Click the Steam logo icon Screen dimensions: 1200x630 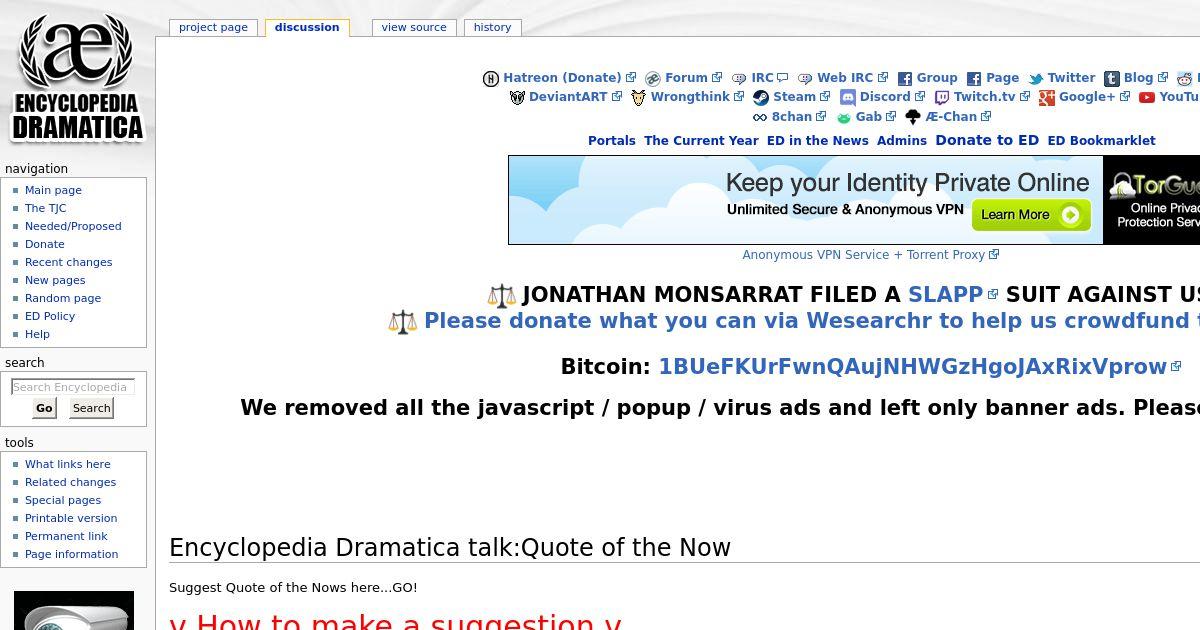pyautogui.click(x=761, y=97)
